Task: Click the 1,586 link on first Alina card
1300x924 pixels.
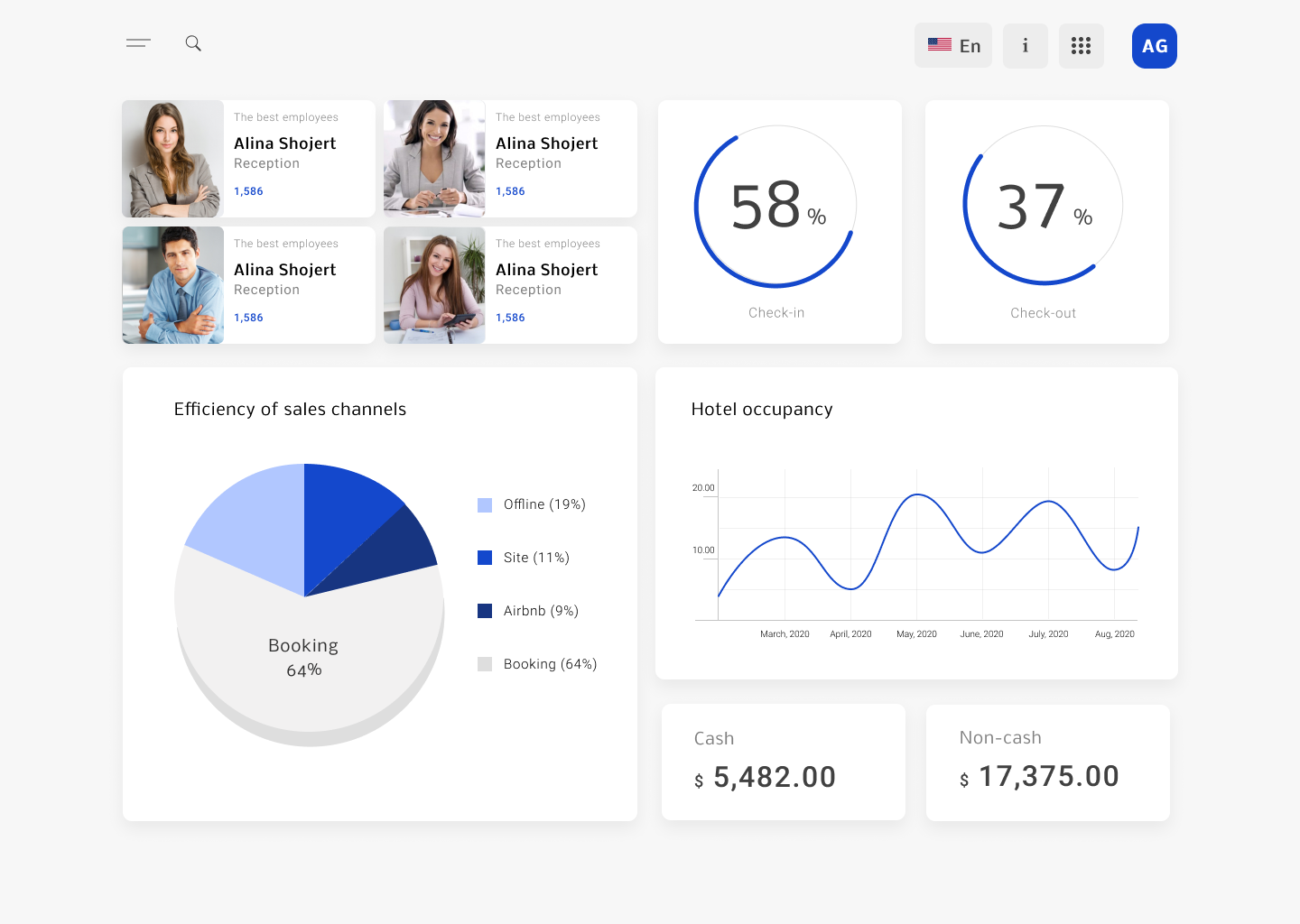Action: click(x=248, y=190)
